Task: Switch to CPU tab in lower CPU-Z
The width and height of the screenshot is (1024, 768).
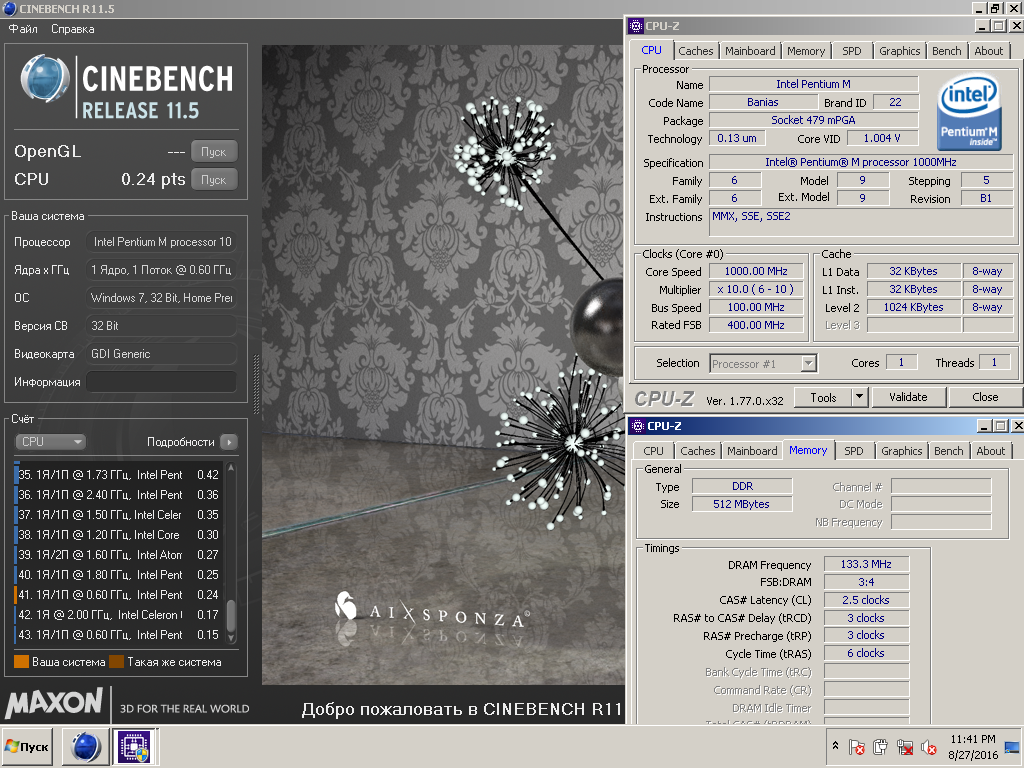Action: point(653,451)
